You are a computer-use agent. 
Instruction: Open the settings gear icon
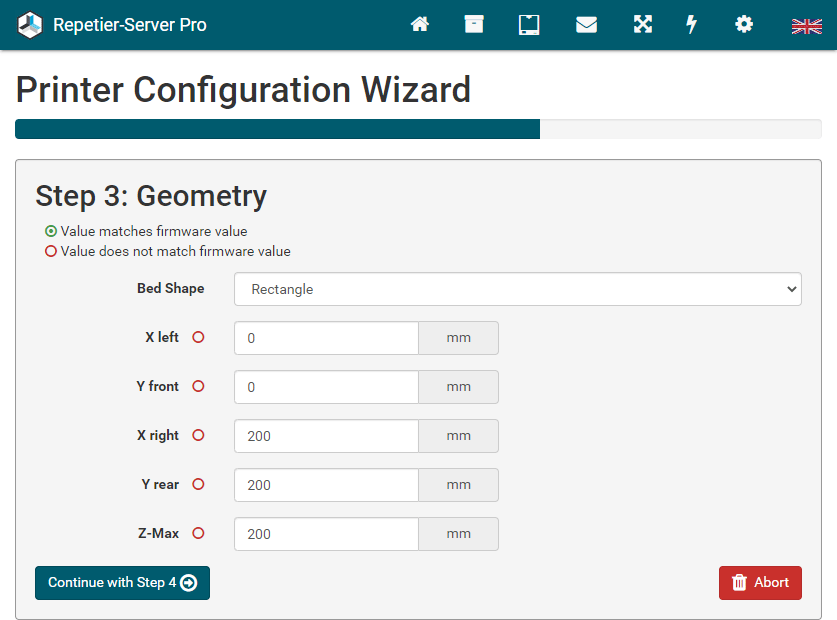(x=744, y=25)
